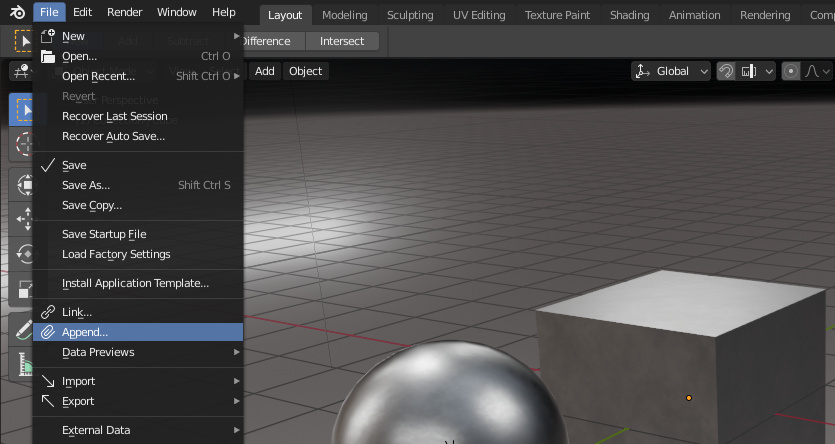This screenshot has height=444, width=835.
Task: Toggle snapping magnet button
Action: [727, 71]
